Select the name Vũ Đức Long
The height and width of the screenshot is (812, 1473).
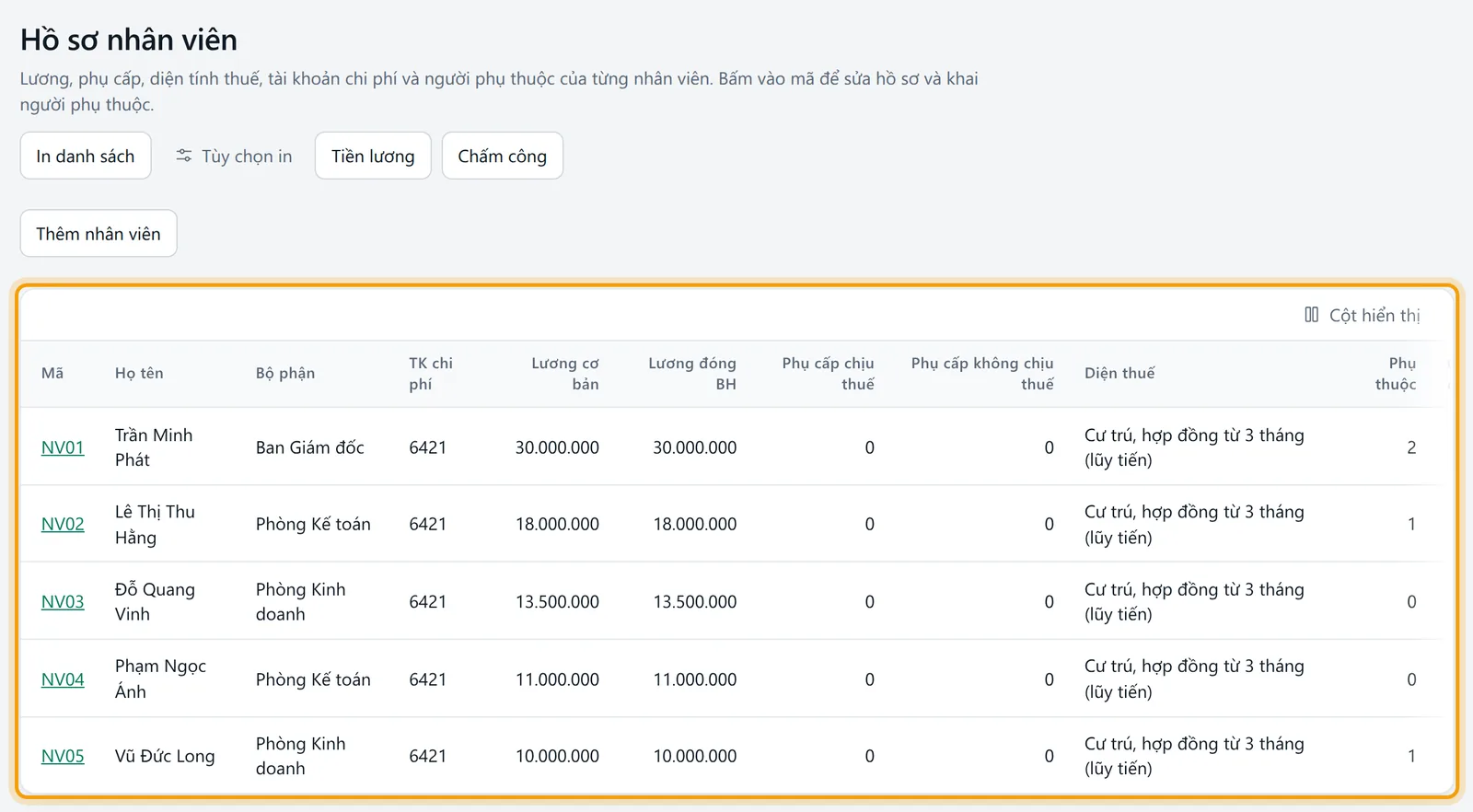point(165,756)
